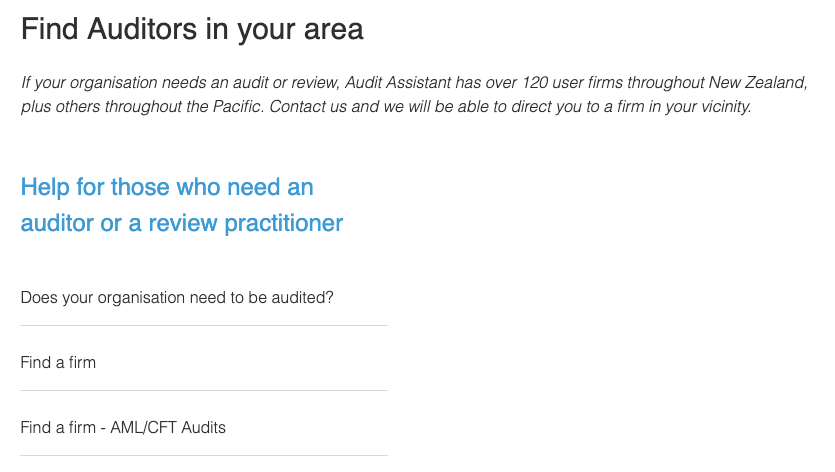
Task: Click the blue "Help for those who need an" heading
Action: coord(167,187)
